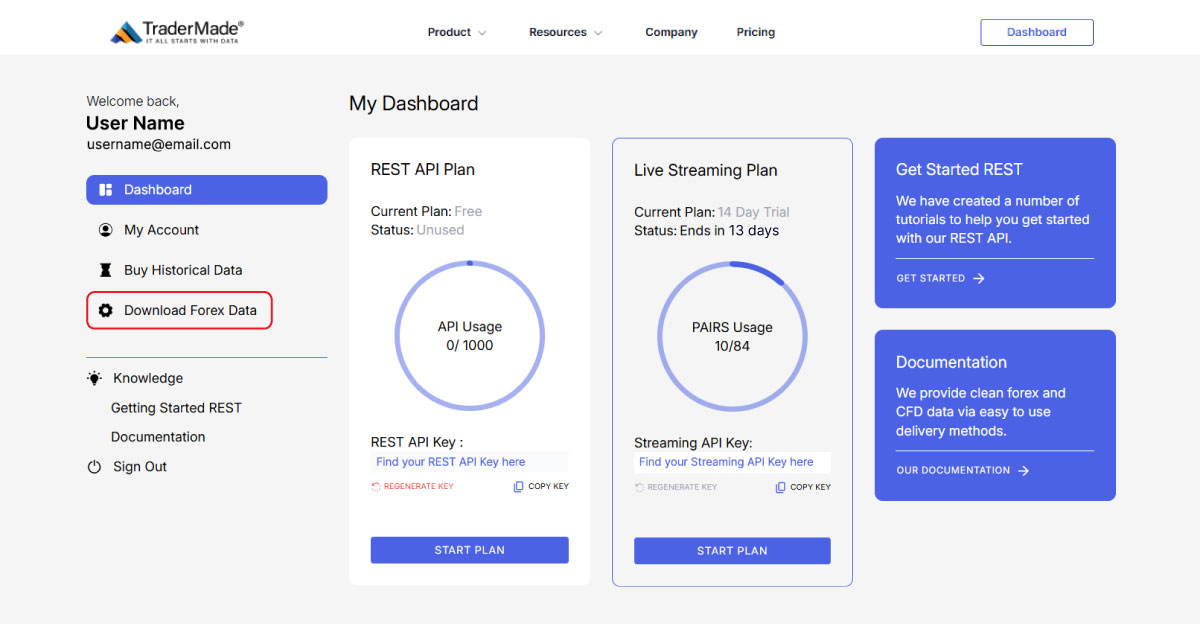Viewport: 1200px width, 624px height.
Task: Click the My Dashboard heading
Action: coord(414,103)
